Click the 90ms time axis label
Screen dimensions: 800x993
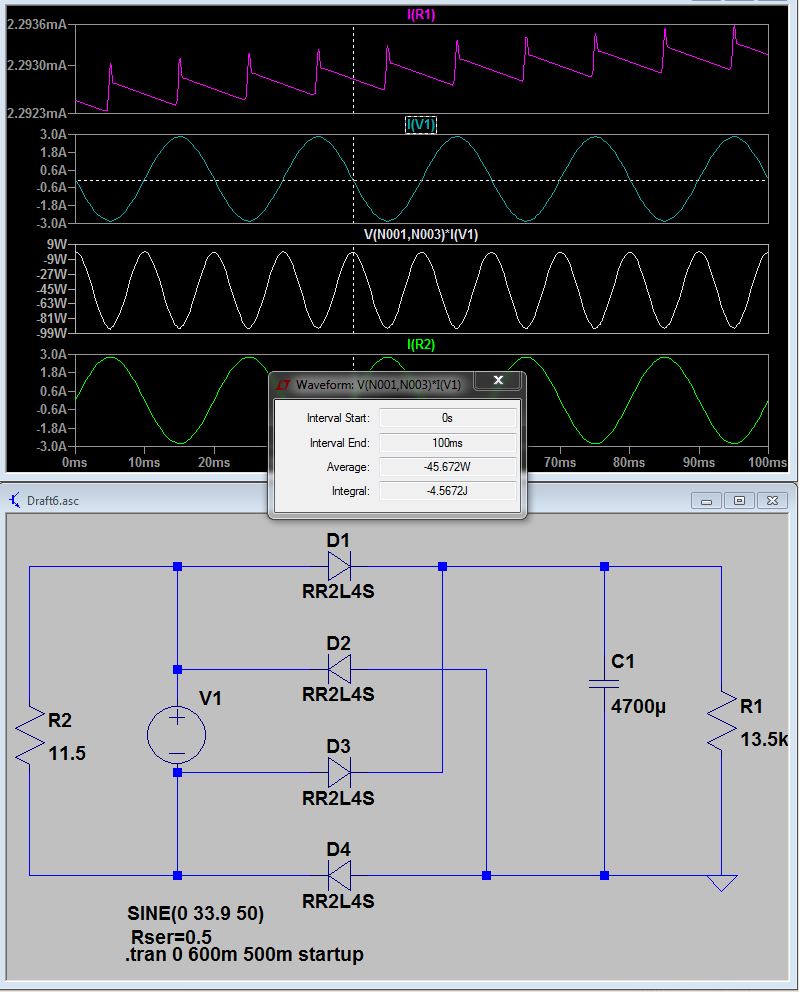tap(698, 462)
